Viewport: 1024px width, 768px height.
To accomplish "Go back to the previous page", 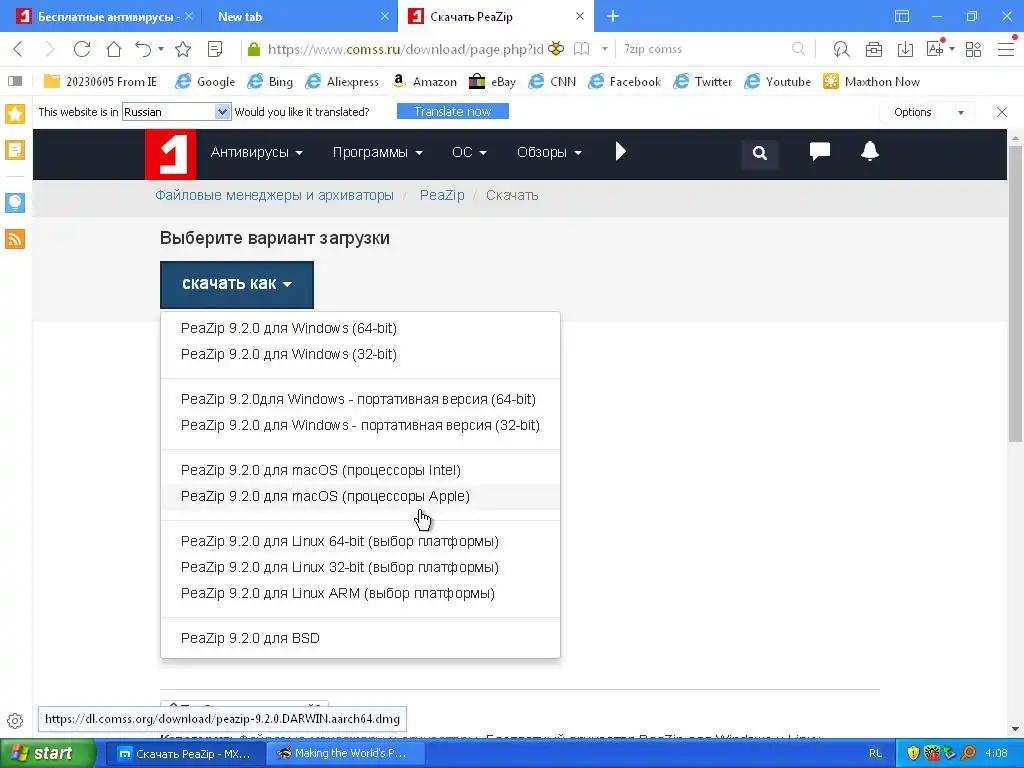I will 18,49.
